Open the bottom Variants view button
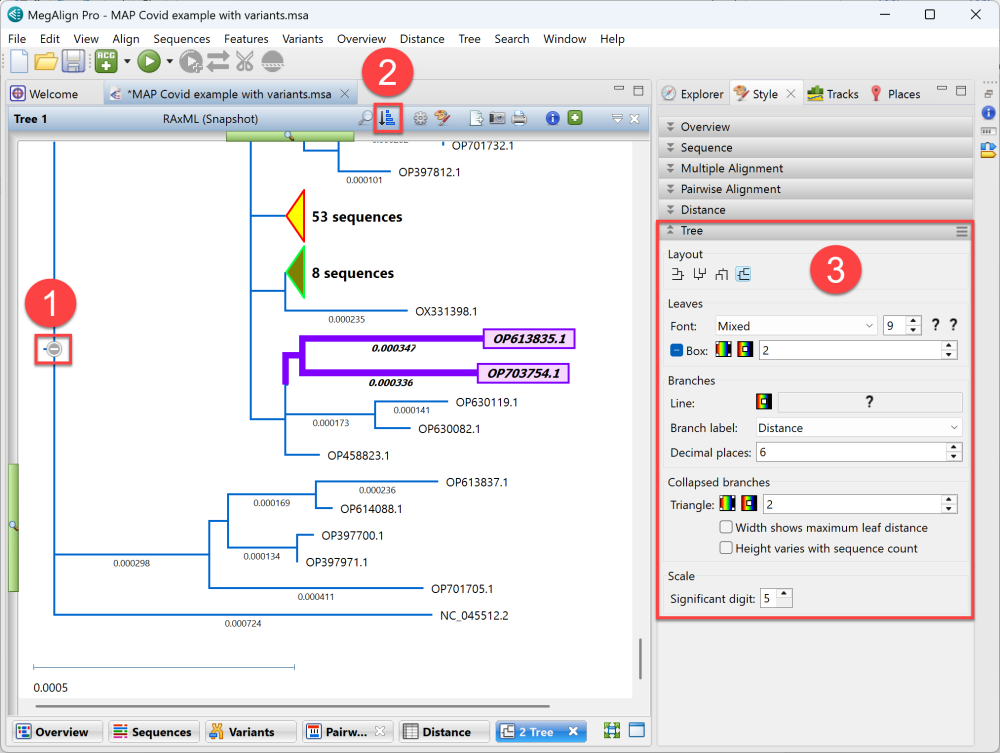 (252, 731)
